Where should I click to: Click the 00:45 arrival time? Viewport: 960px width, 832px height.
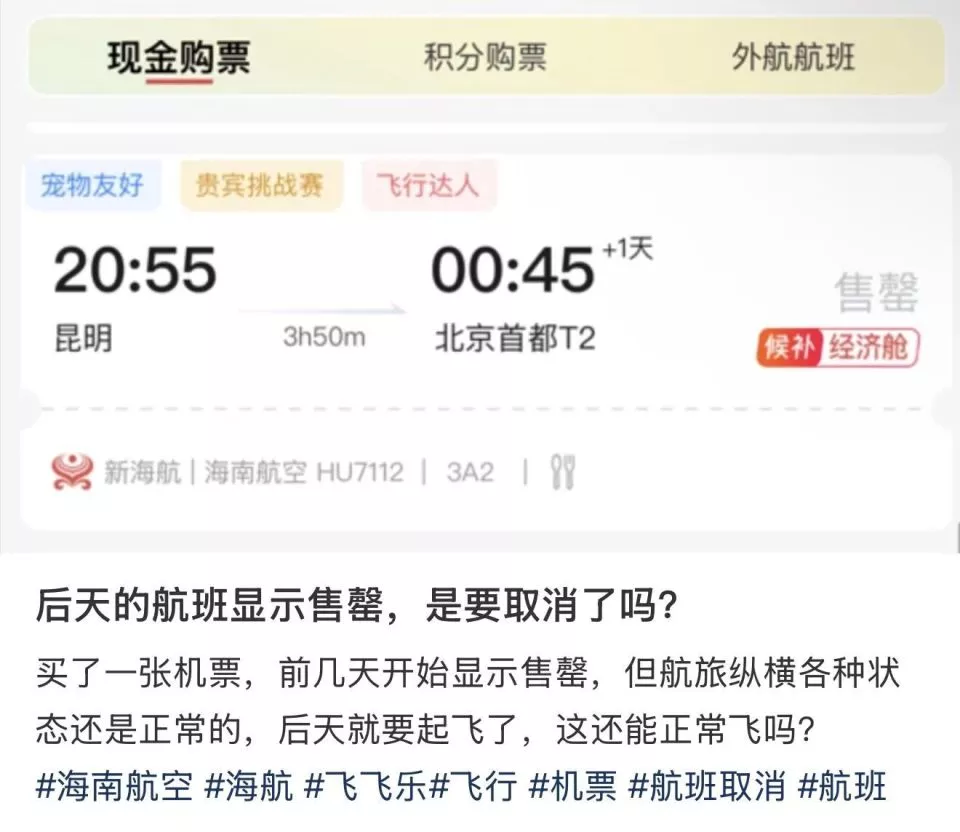pos(513,270)
